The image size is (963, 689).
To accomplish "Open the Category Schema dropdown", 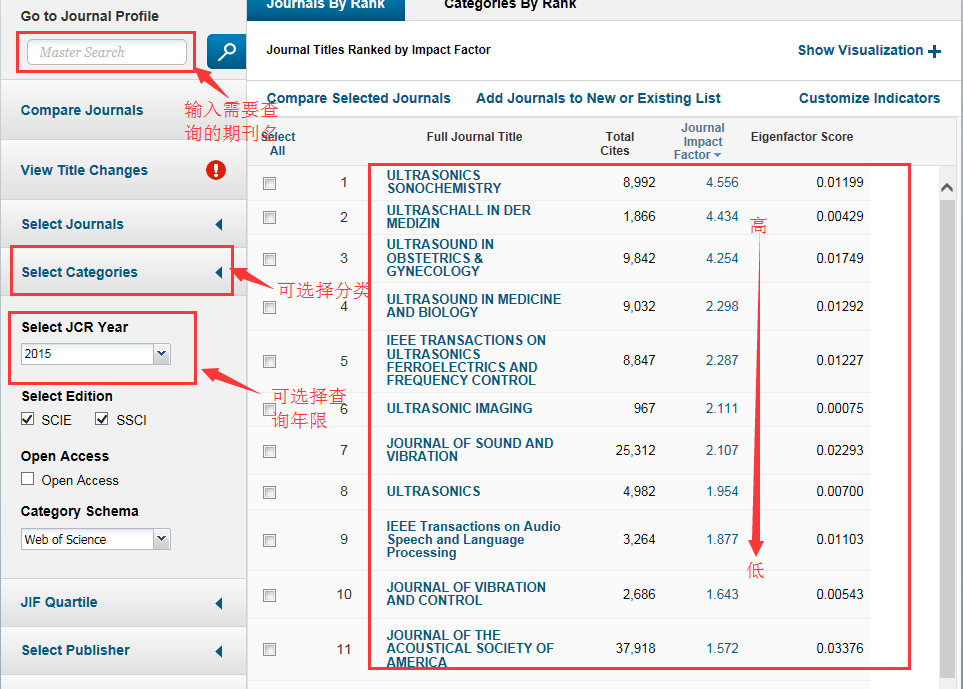I will [x=161, y=539].
